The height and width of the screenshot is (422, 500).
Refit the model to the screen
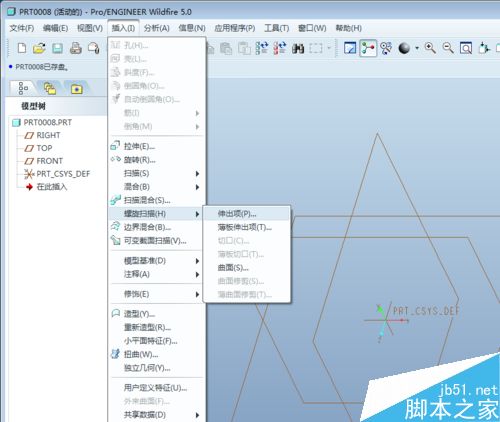(x=466, y=48)
